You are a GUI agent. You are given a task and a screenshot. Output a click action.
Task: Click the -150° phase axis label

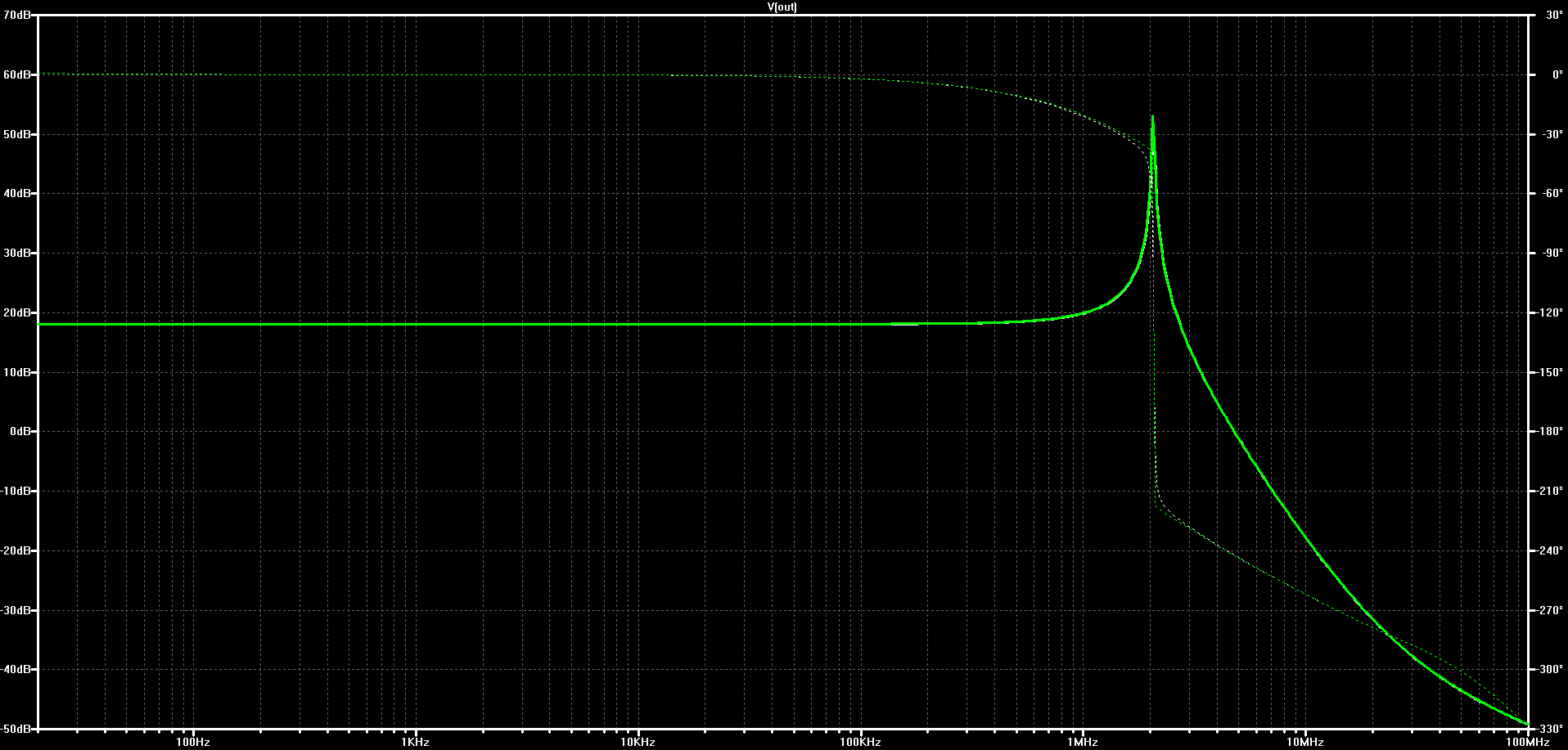tap(1548, 372)
